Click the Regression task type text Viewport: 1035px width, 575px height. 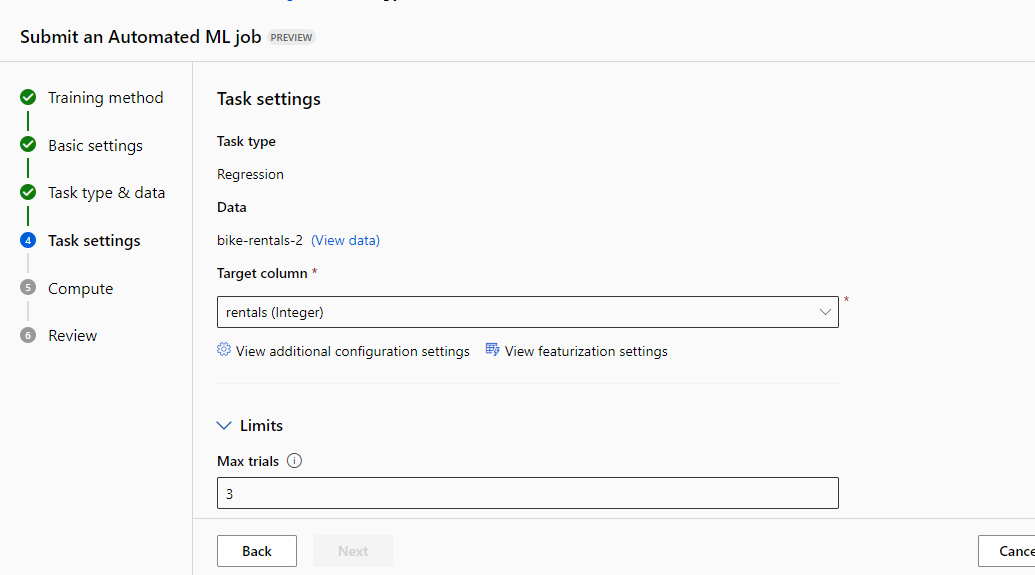click(x=250, y=174)
